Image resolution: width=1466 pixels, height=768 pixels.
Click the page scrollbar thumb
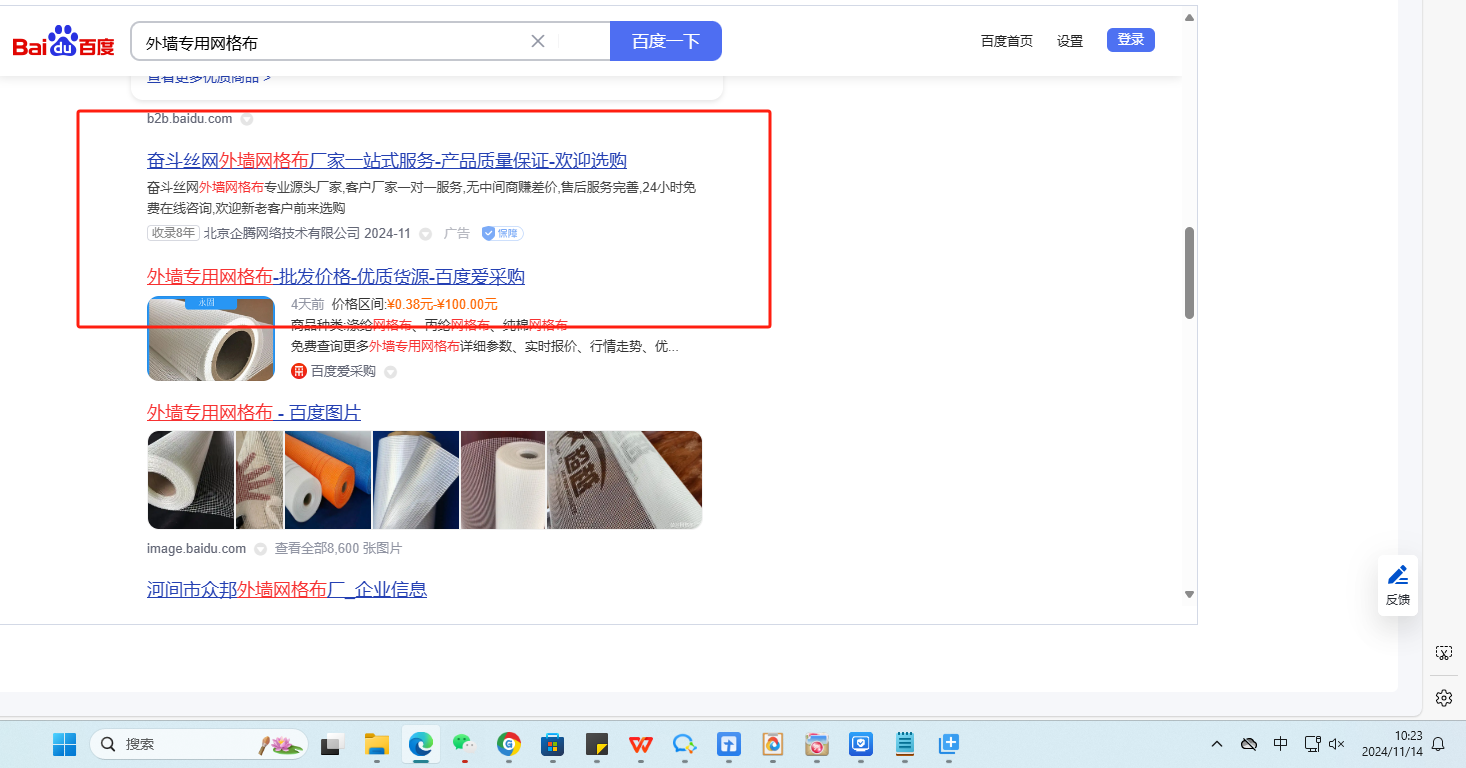pos(1189,273)
